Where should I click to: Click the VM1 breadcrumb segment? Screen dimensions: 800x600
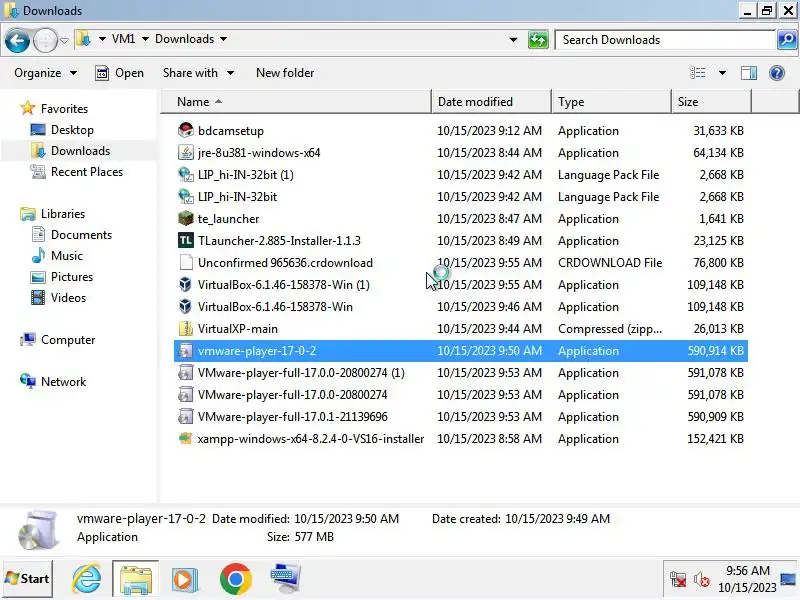pyautogui.click(x=123, y=39)
